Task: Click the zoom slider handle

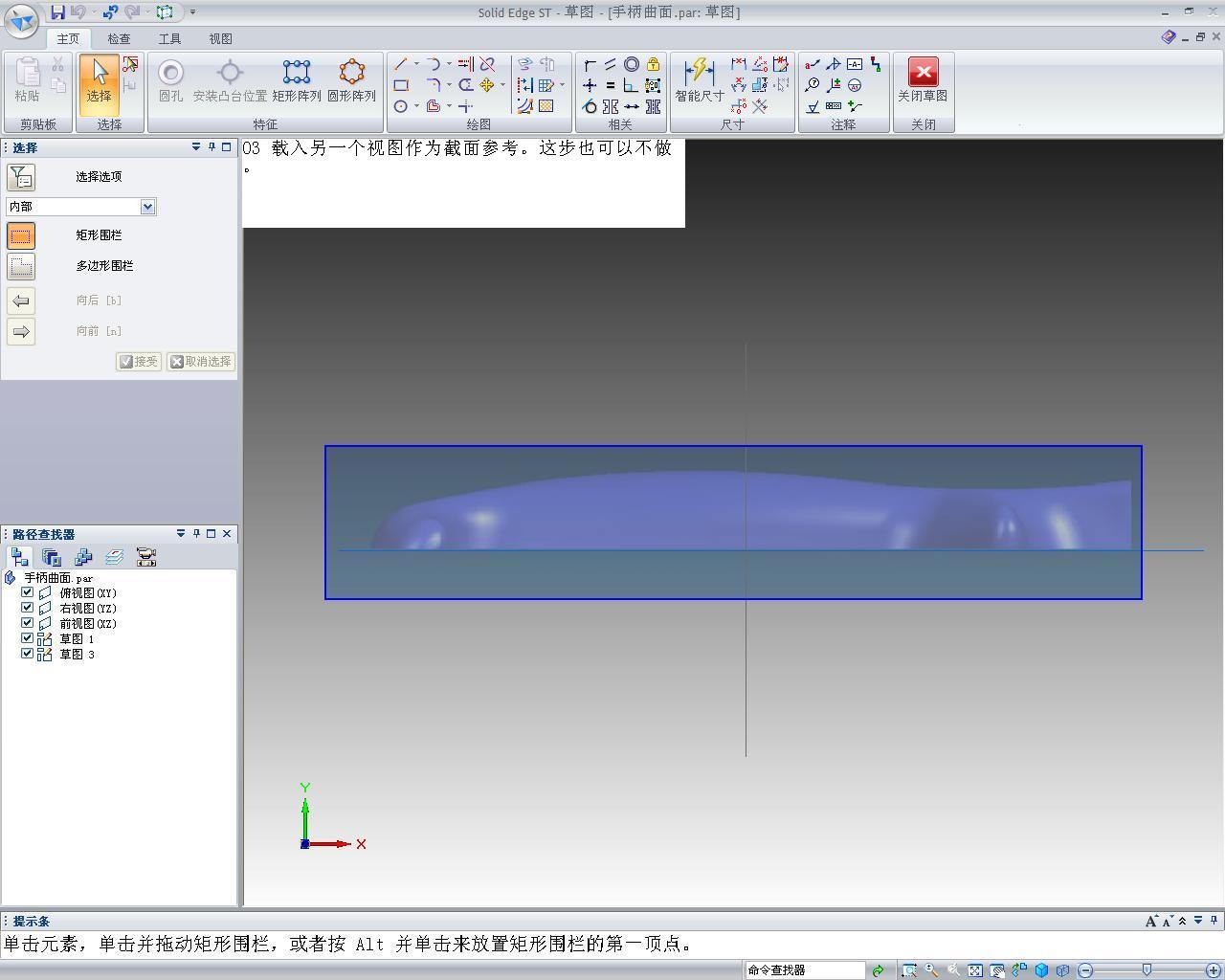Action: 1147,970
